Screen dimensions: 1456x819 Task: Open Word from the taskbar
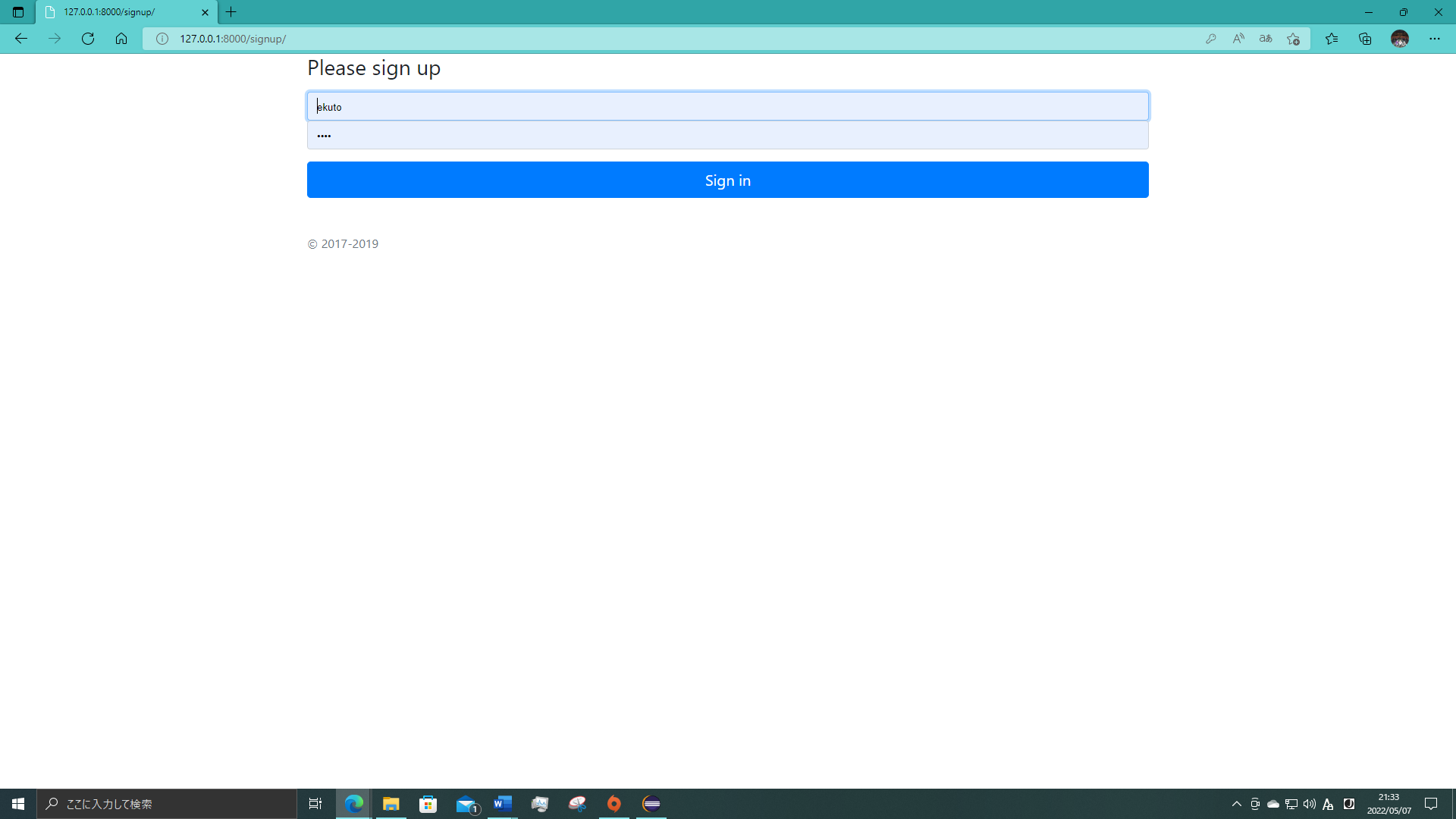503,804
